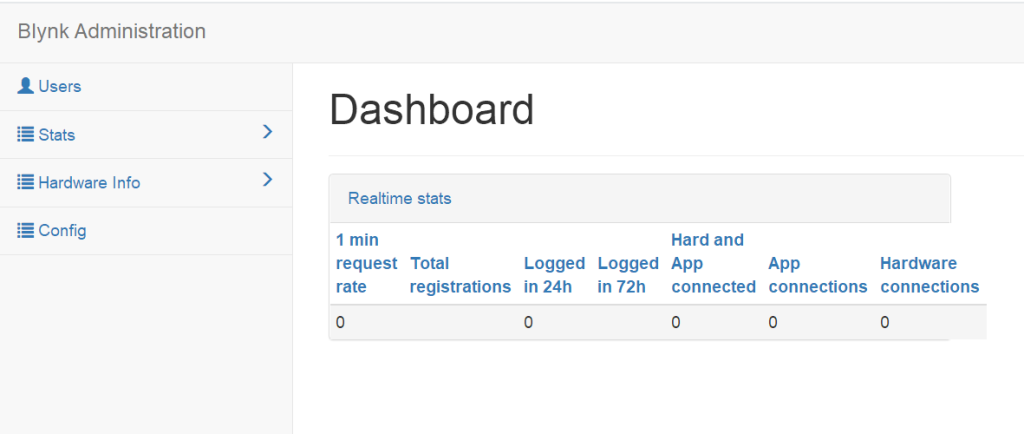The width and height of the screenshot is (1024, 434).
Task: Click the list icon beside Config
Action: click(26, 230)
